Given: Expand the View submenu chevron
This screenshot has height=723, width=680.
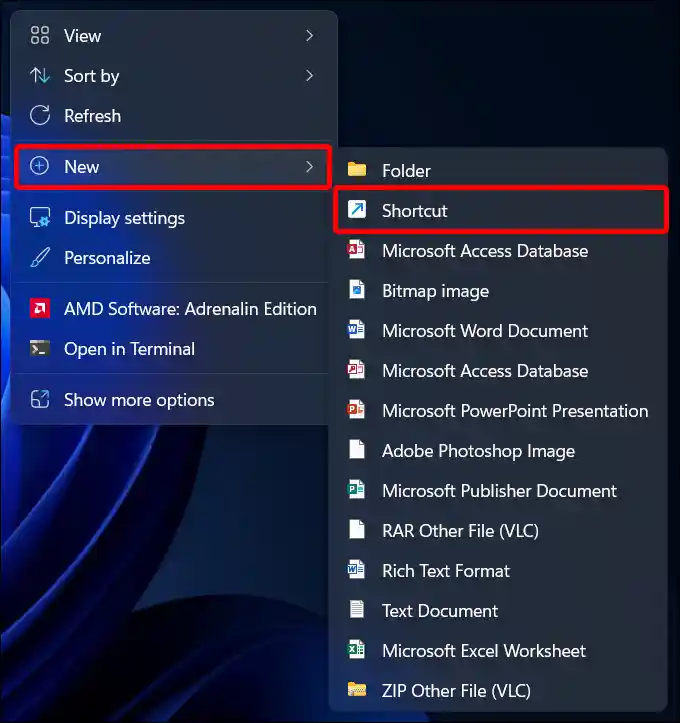Looking at the screenshot, I should point(310,36).
